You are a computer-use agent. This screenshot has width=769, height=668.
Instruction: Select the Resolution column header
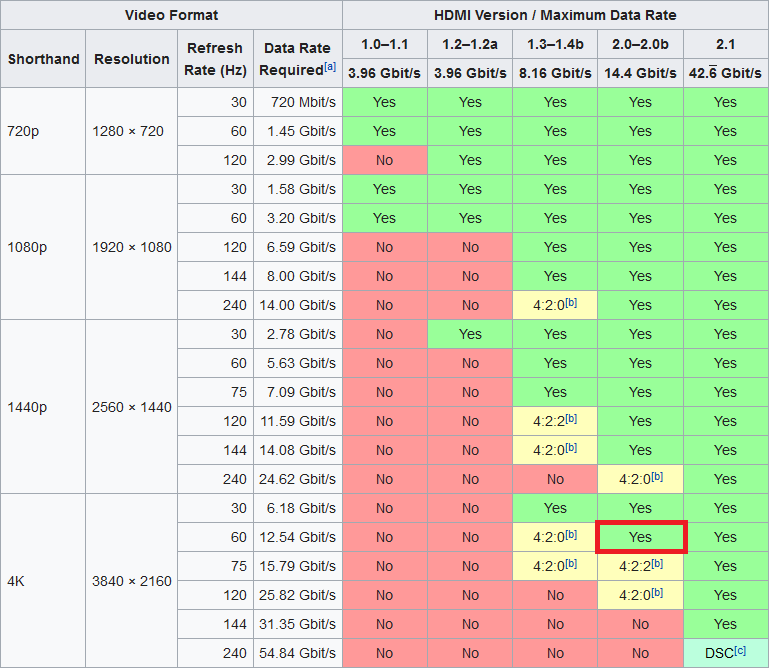pos(131,59)
